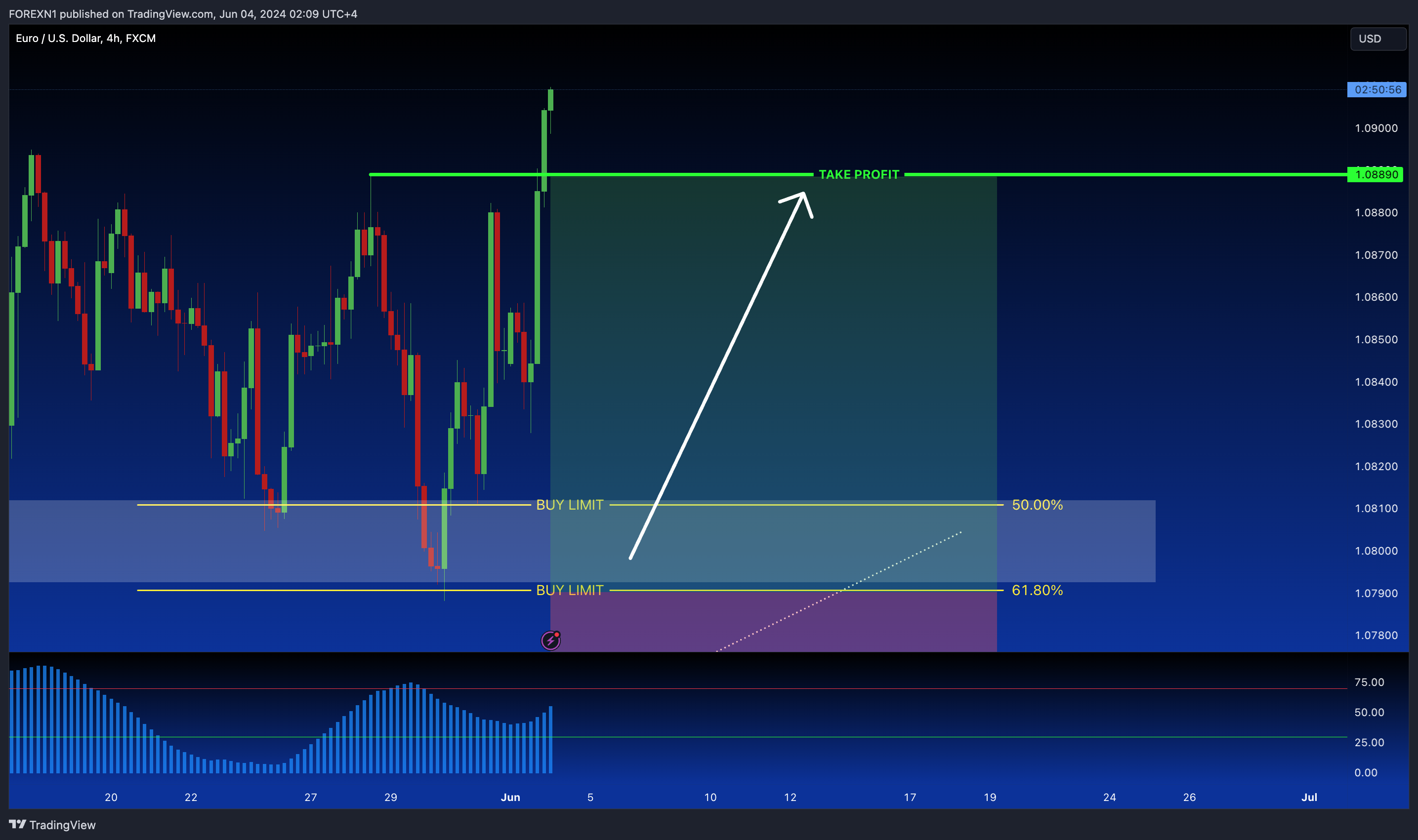Click the 25.00 oscillator axis label
Screen dimensions: 1418x840
click(1369, 742)
